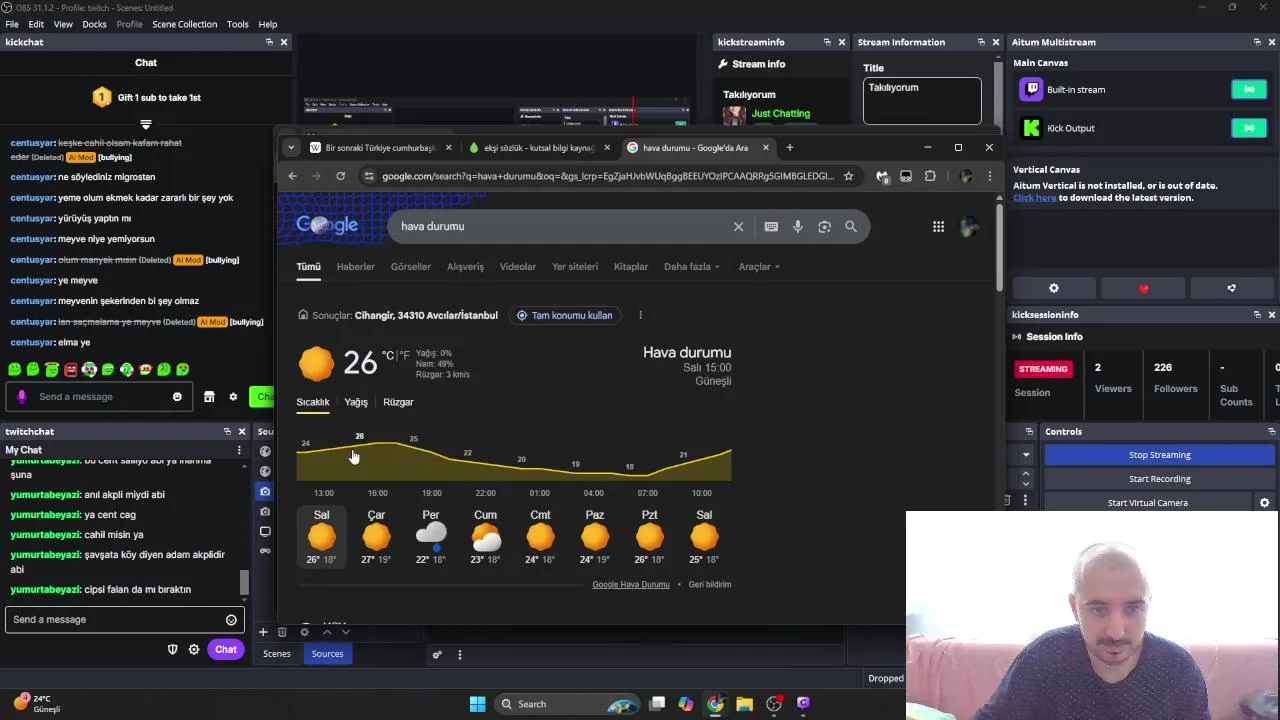Toggle the Built-in stream output

click(1249, 90)
